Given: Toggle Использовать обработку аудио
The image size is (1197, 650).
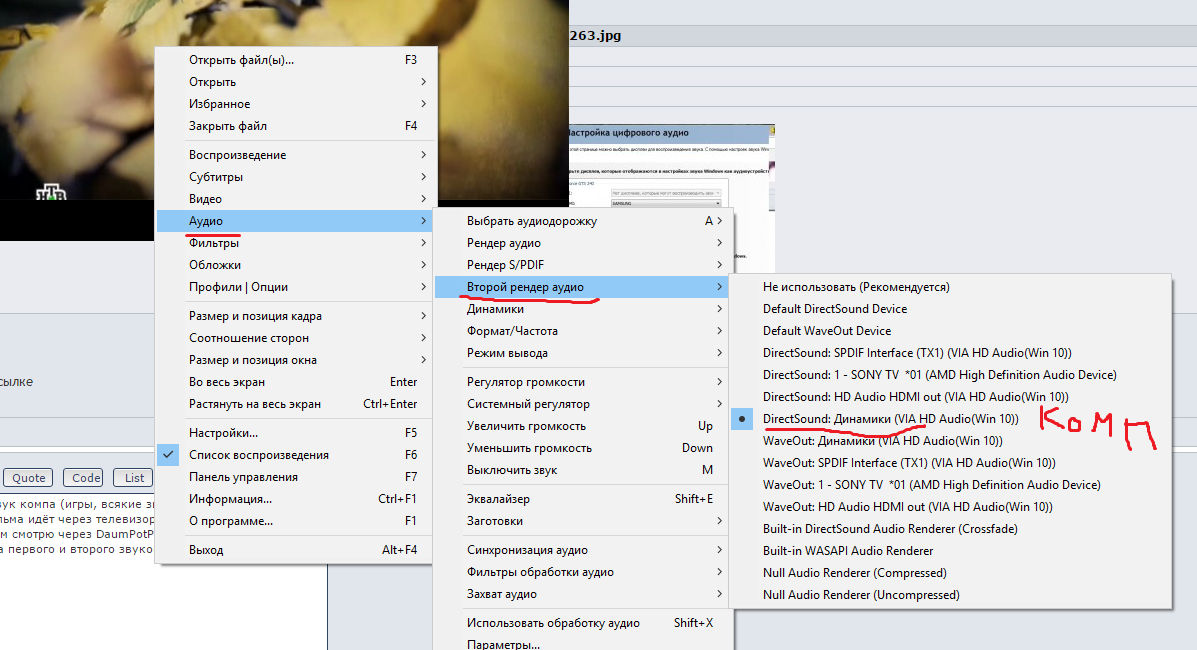Looking at the screenshot, I should 582,623.
